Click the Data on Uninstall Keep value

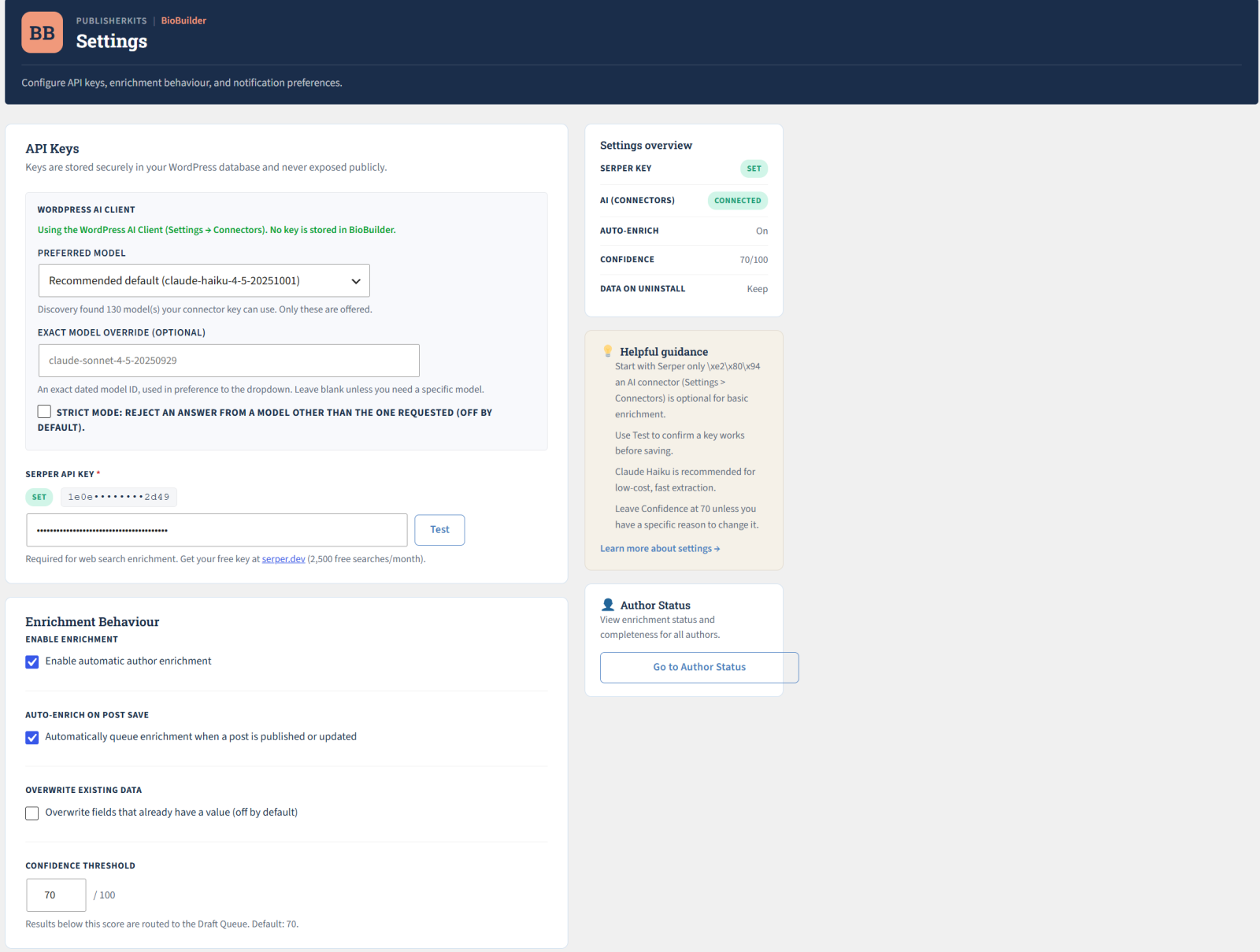point(757,289)
